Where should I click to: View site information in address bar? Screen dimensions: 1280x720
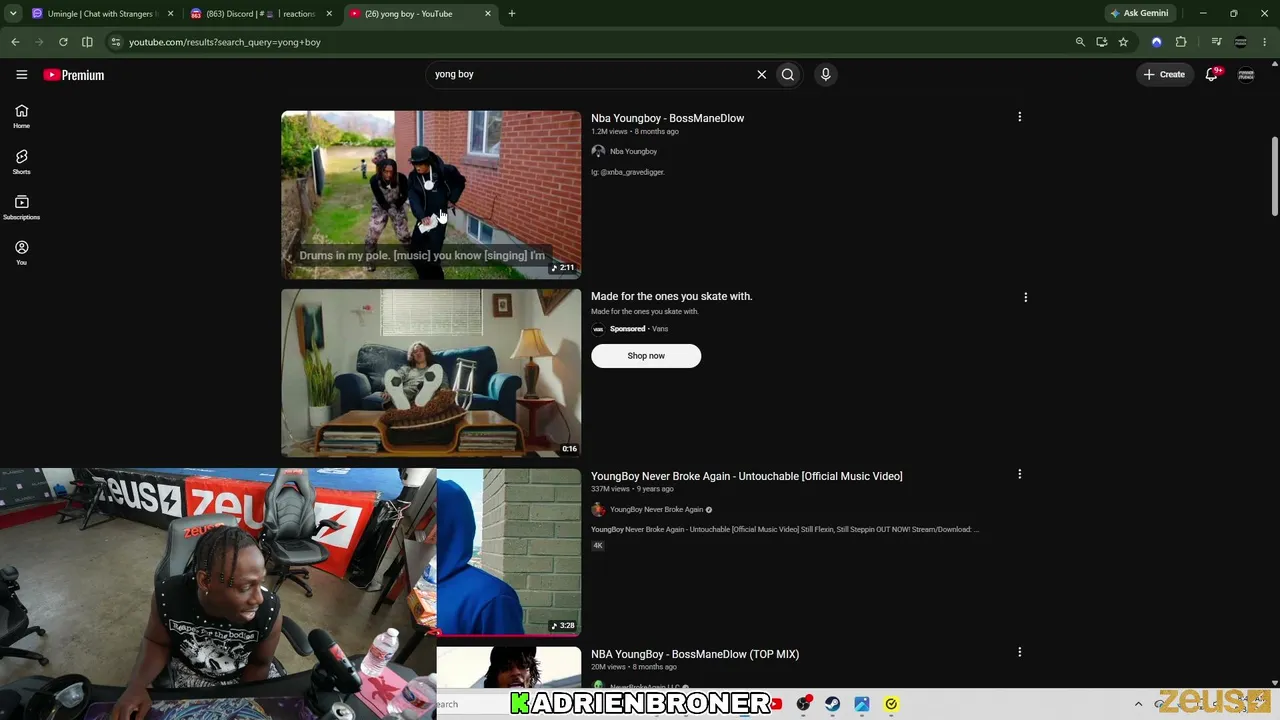coord(116,42)
